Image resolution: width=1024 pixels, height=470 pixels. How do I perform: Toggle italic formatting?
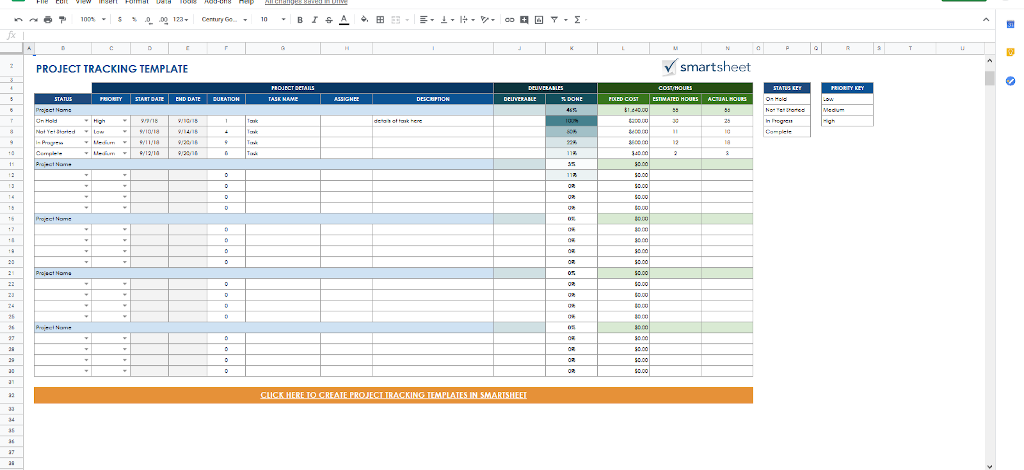coord(314,20)
